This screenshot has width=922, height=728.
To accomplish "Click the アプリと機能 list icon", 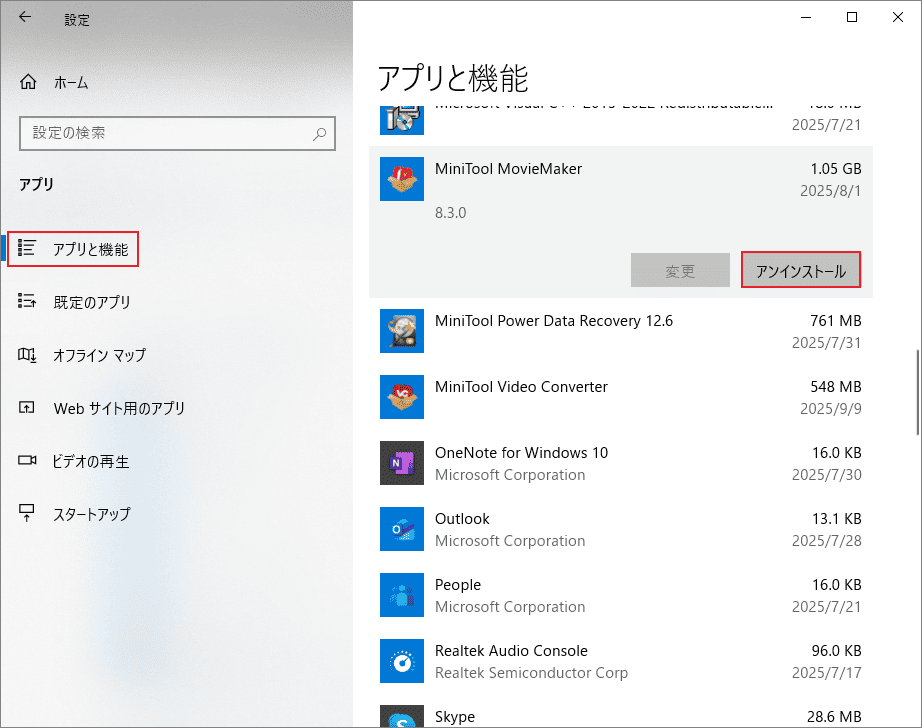I will [x=26, y=248].
